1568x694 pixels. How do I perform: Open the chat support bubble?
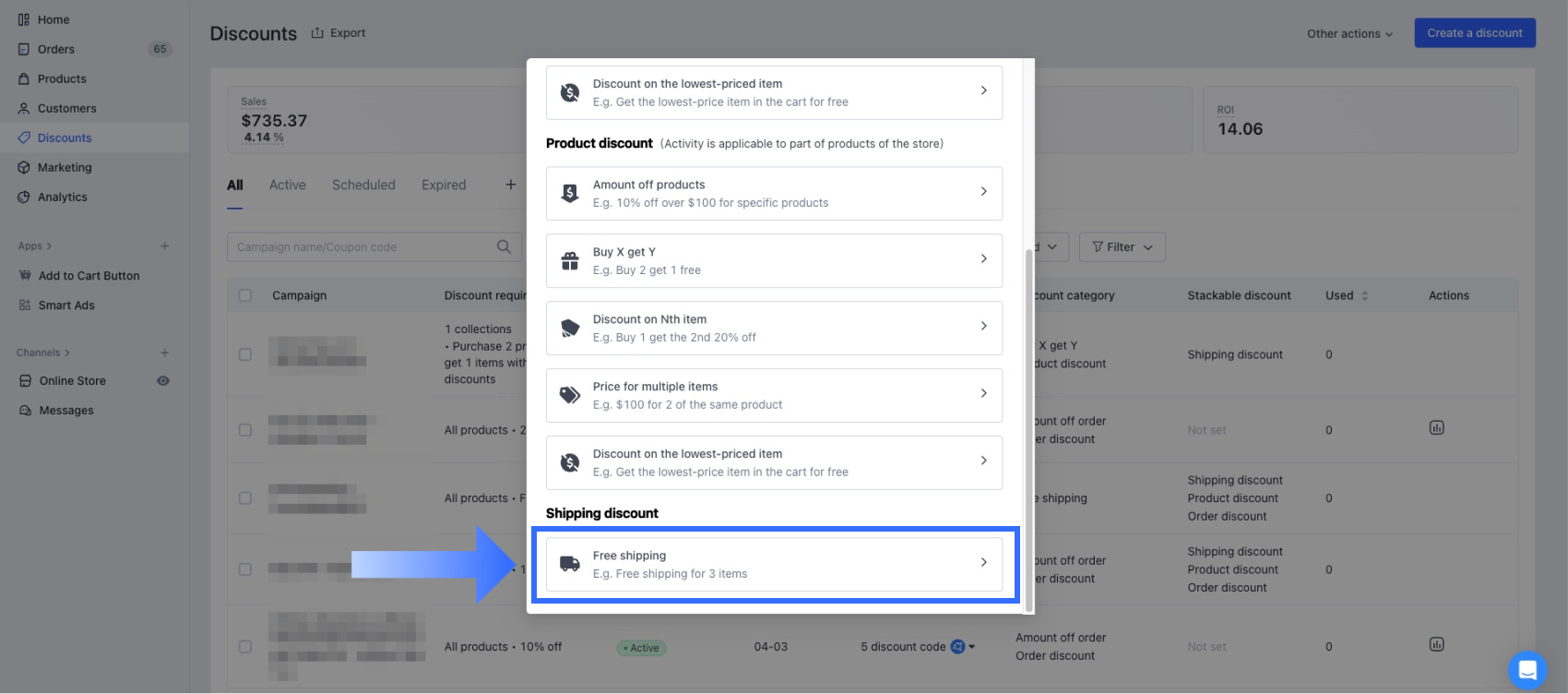pyautogui.click(x=1526, y=669)
